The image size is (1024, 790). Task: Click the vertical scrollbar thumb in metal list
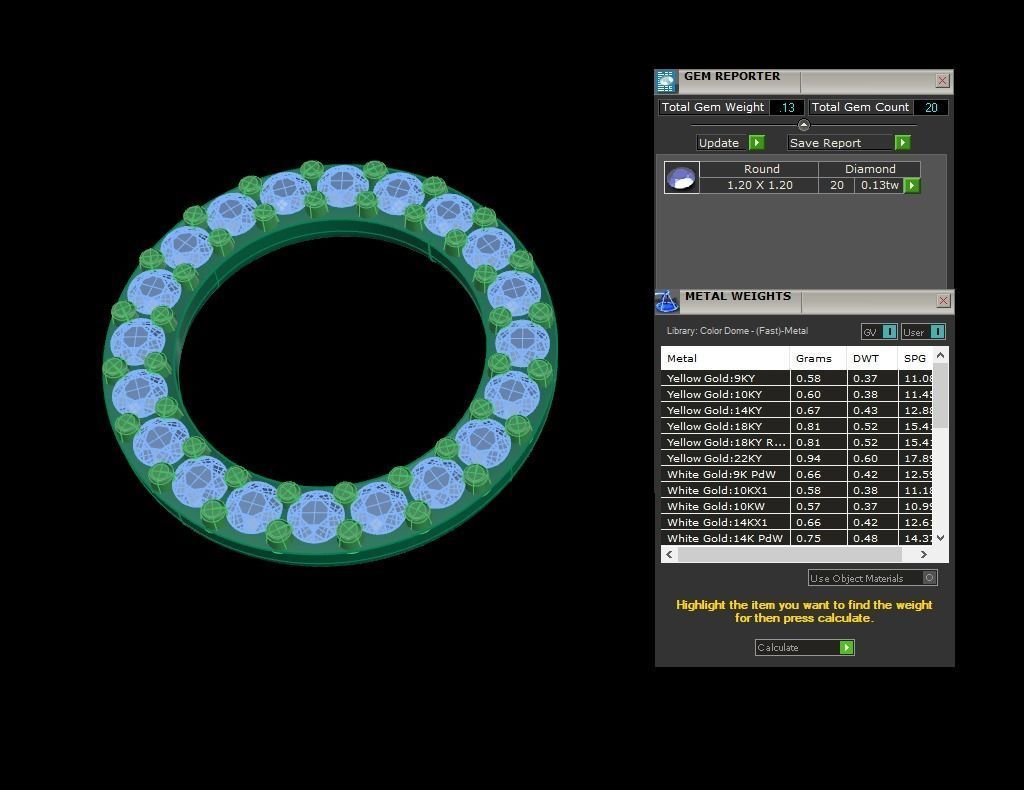pos(940,396)
